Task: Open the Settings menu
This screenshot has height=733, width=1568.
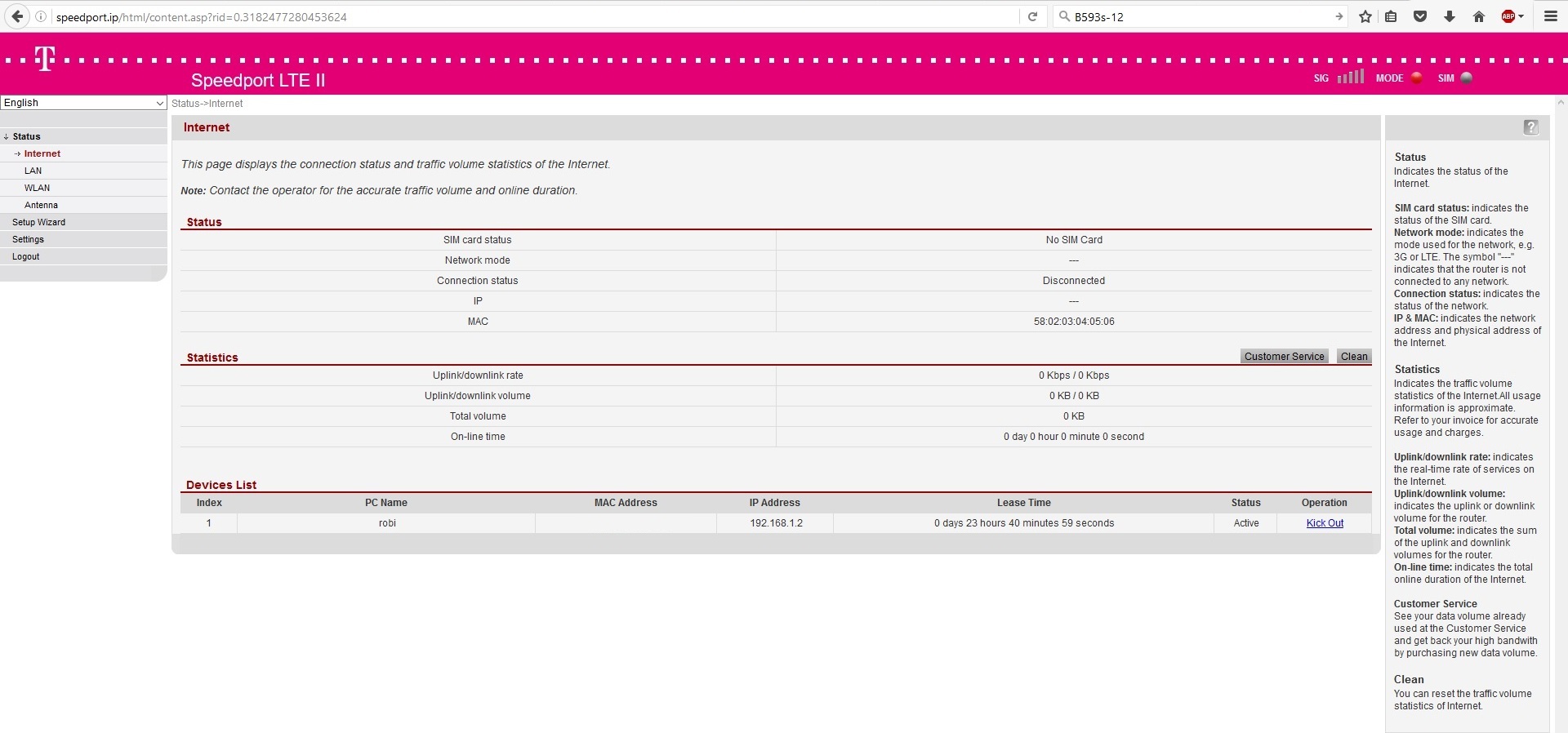Action: pos(28,239)
